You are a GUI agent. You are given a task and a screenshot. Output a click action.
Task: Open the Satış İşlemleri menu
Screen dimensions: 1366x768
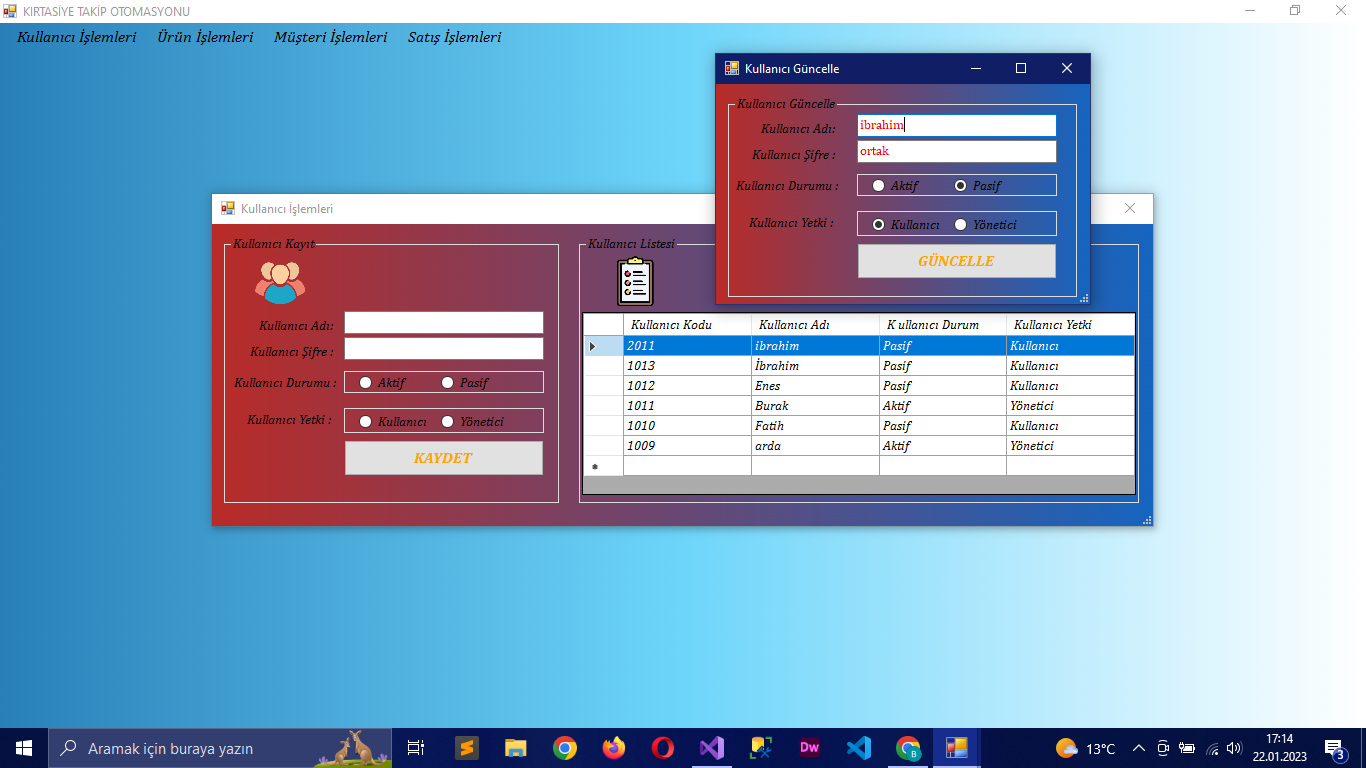(x=455, y=37)
